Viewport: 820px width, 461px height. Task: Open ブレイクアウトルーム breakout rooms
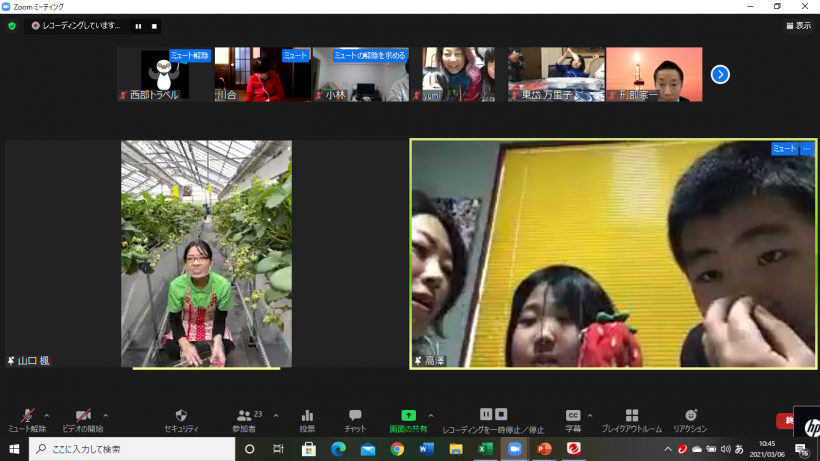tap(631, 415)
